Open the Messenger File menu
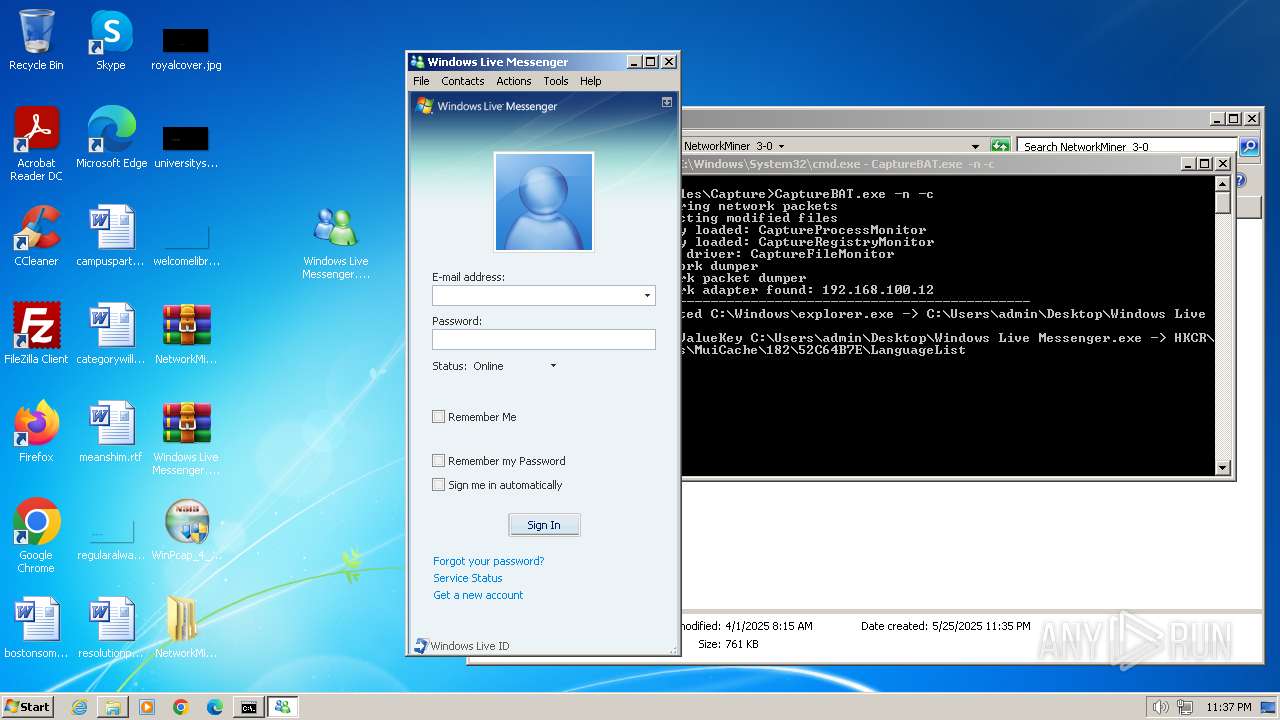Screen dimensions: 1280x720 click(421, 81)
